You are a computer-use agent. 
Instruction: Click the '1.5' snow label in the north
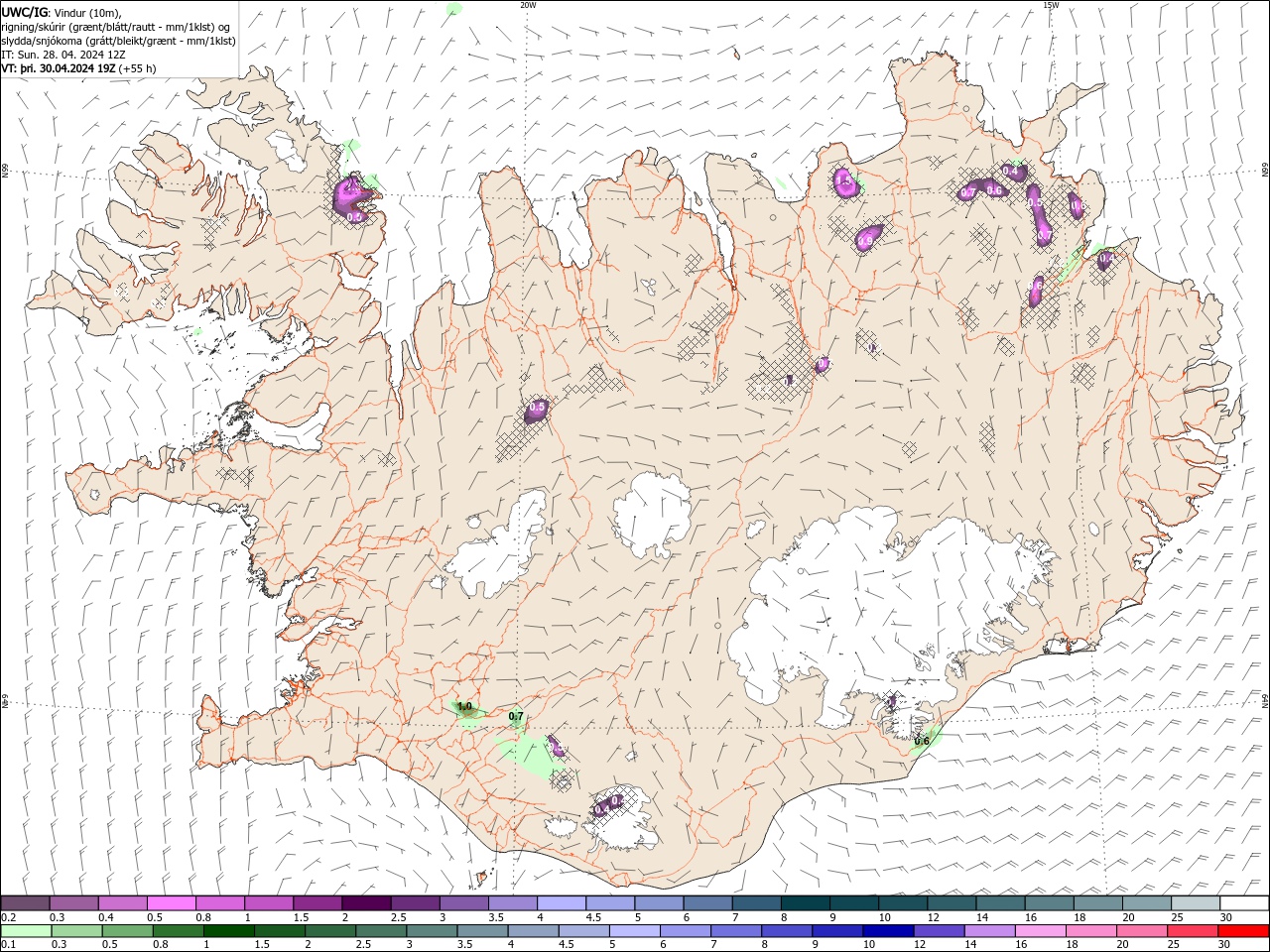(x=844, y=182)
